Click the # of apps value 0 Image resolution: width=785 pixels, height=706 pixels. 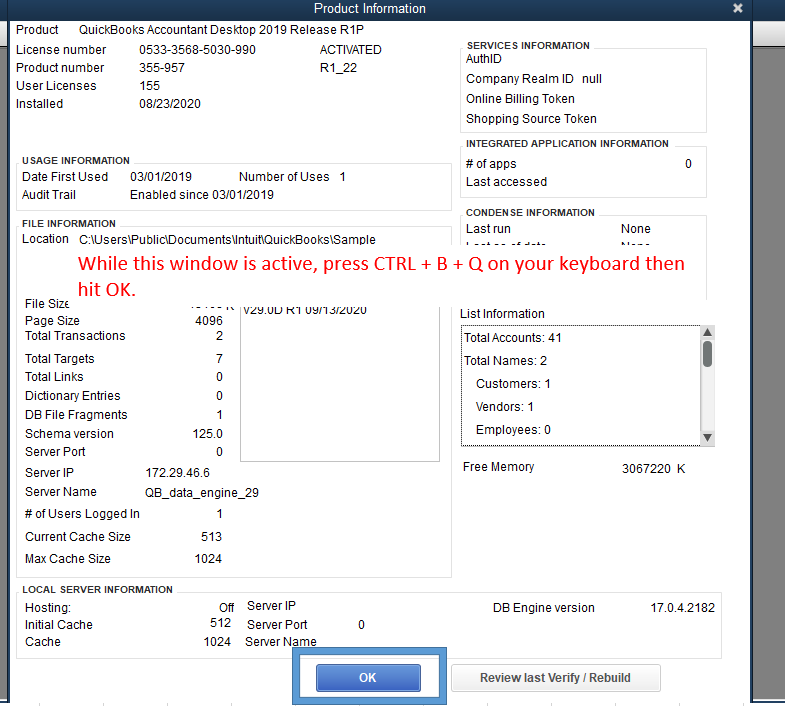[688, 164]
